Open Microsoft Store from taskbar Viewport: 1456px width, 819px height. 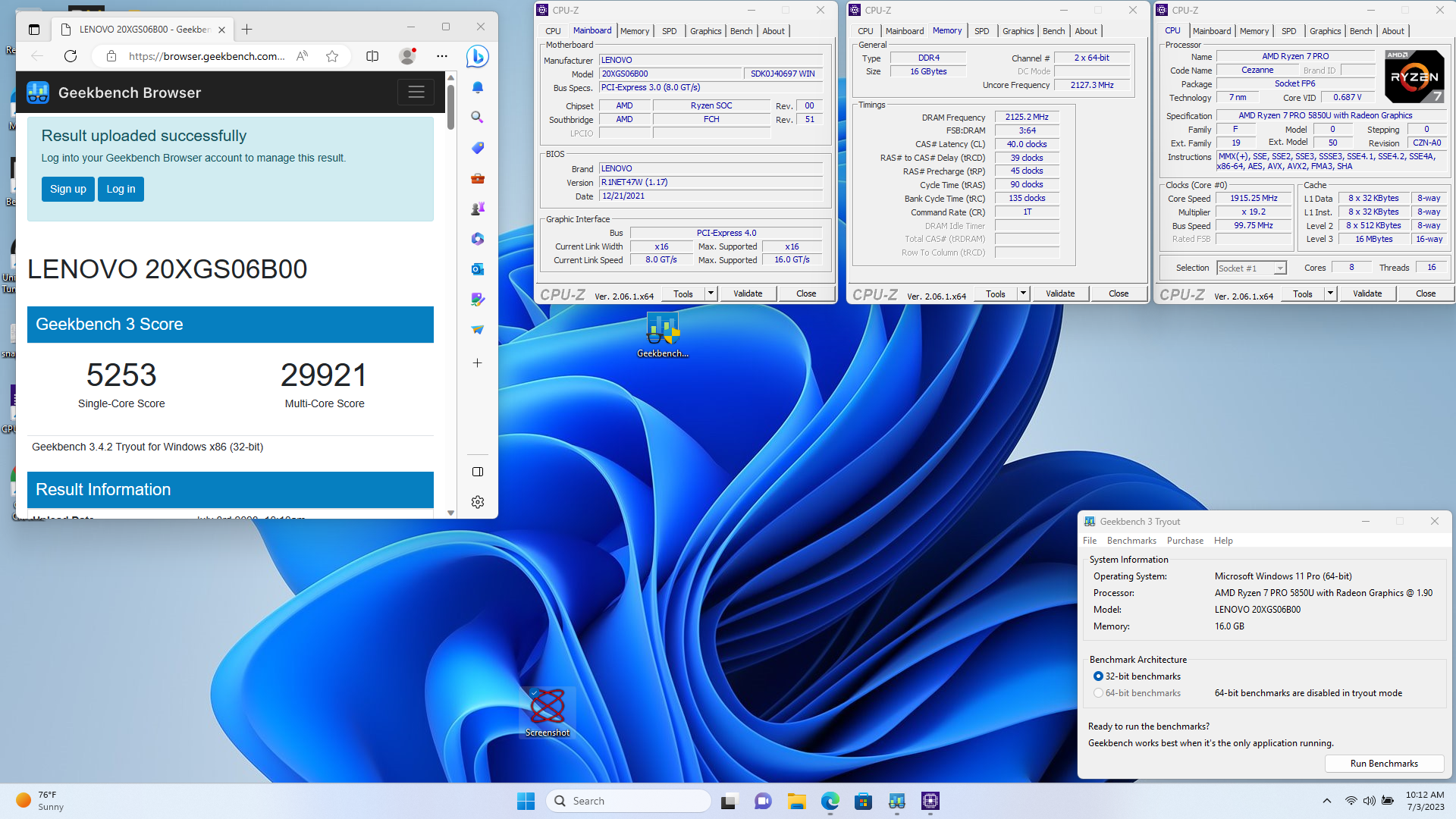pos(863,801)
